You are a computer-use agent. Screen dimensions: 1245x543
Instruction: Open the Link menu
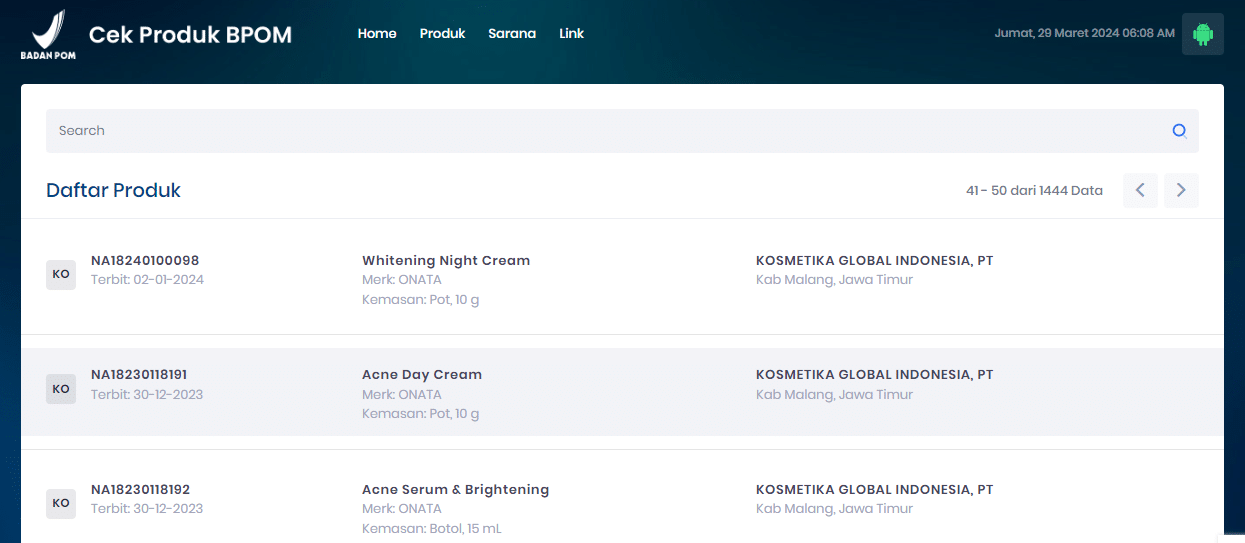point(571,34)
